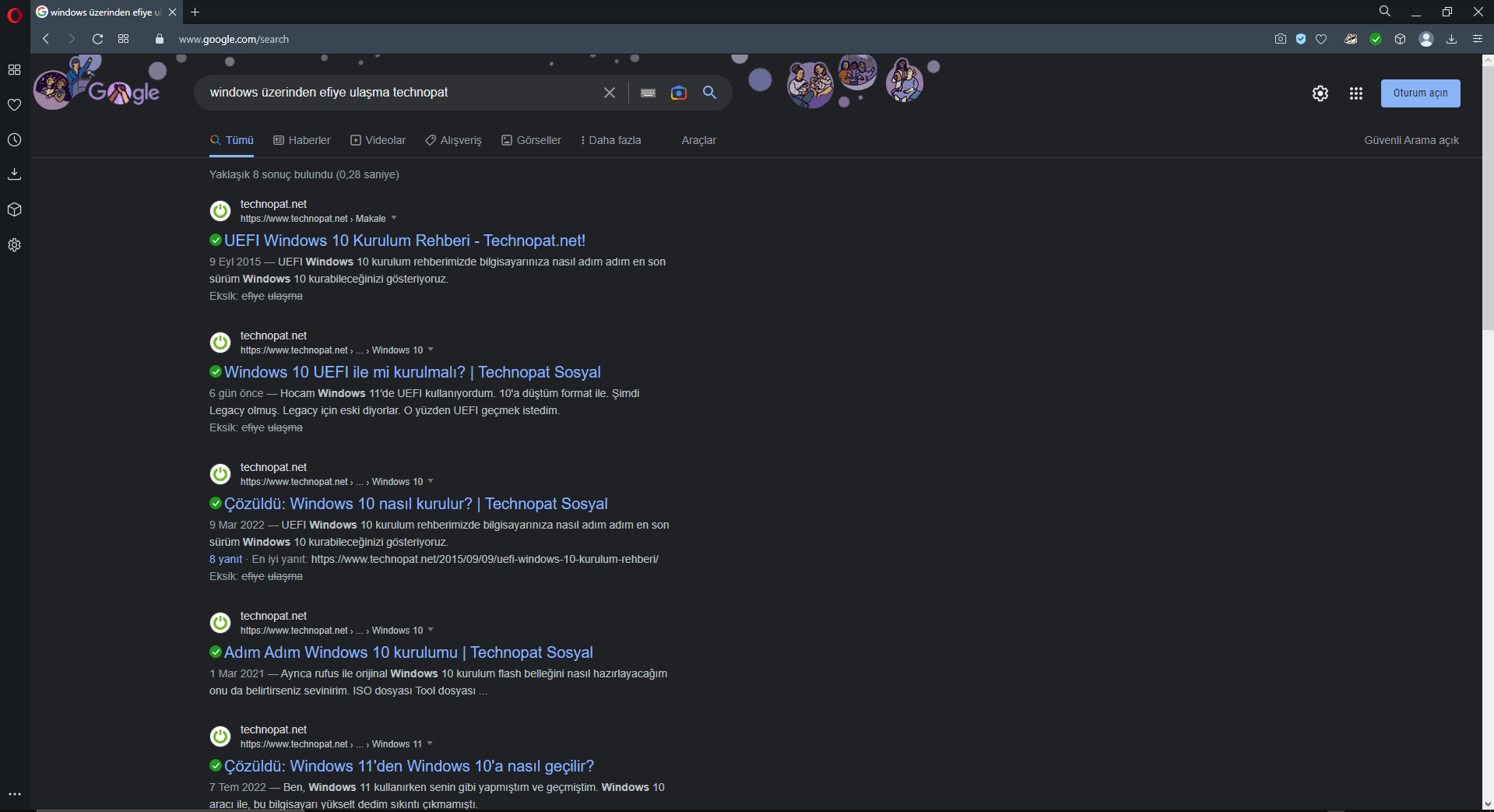This screenshot has width=1494, height=812.
Task: Open the ad blocker shield icon
Action: (x=1301, y=39)
